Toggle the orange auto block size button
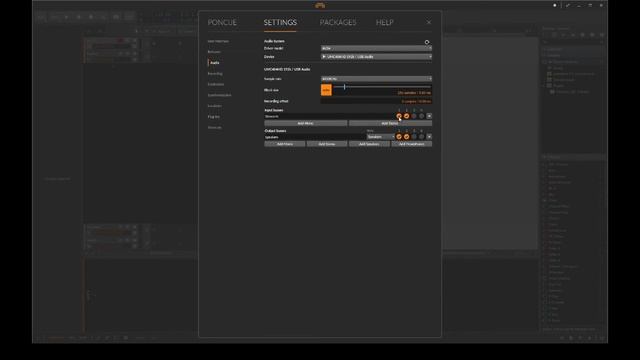 coord(326,90)
